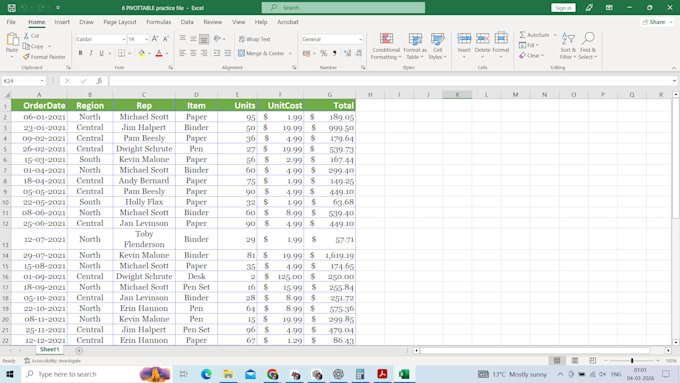Increase decimal places
This screenshot has height=383, width=680.
click(x=347, y=53)
